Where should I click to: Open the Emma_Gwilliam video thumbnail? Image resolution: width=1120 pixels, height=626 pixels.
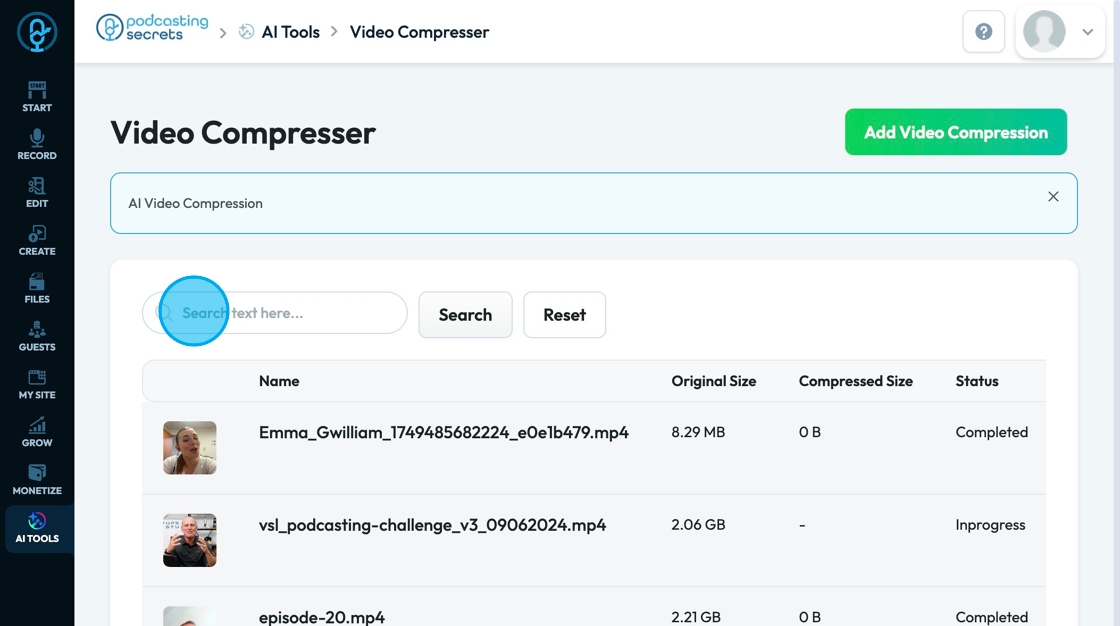190,448
